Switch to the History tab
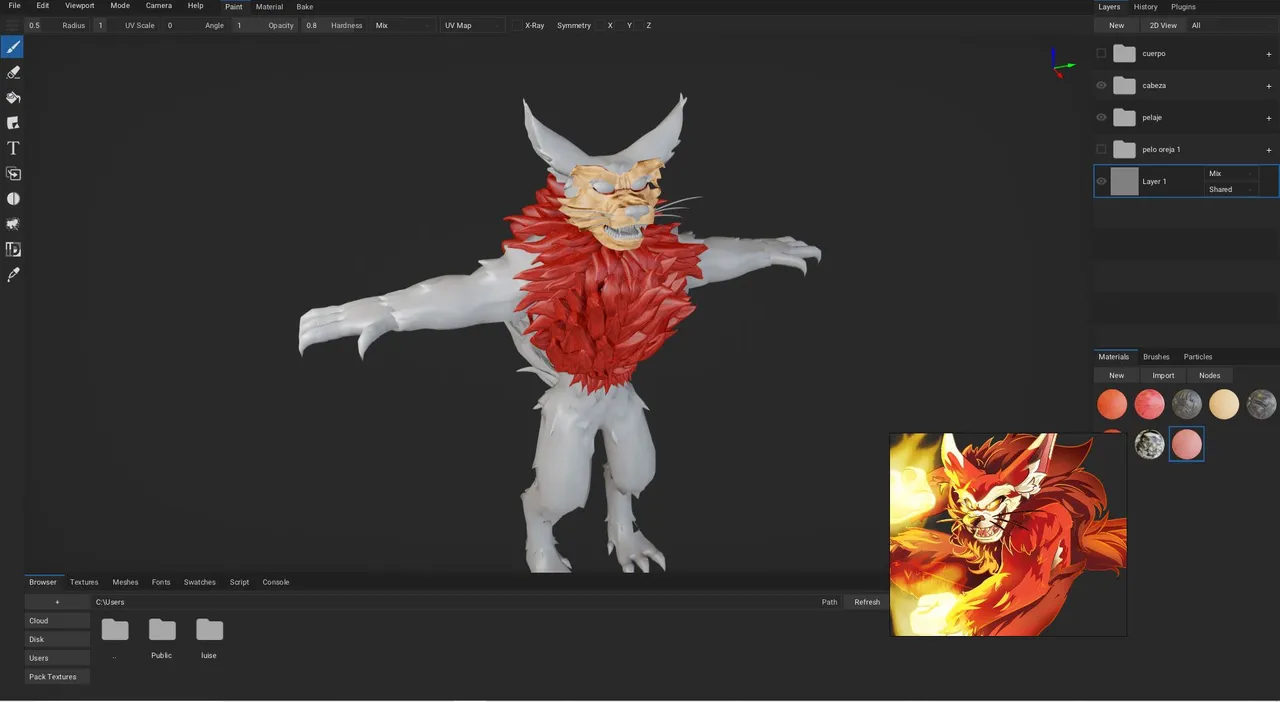 (1145, 7)
